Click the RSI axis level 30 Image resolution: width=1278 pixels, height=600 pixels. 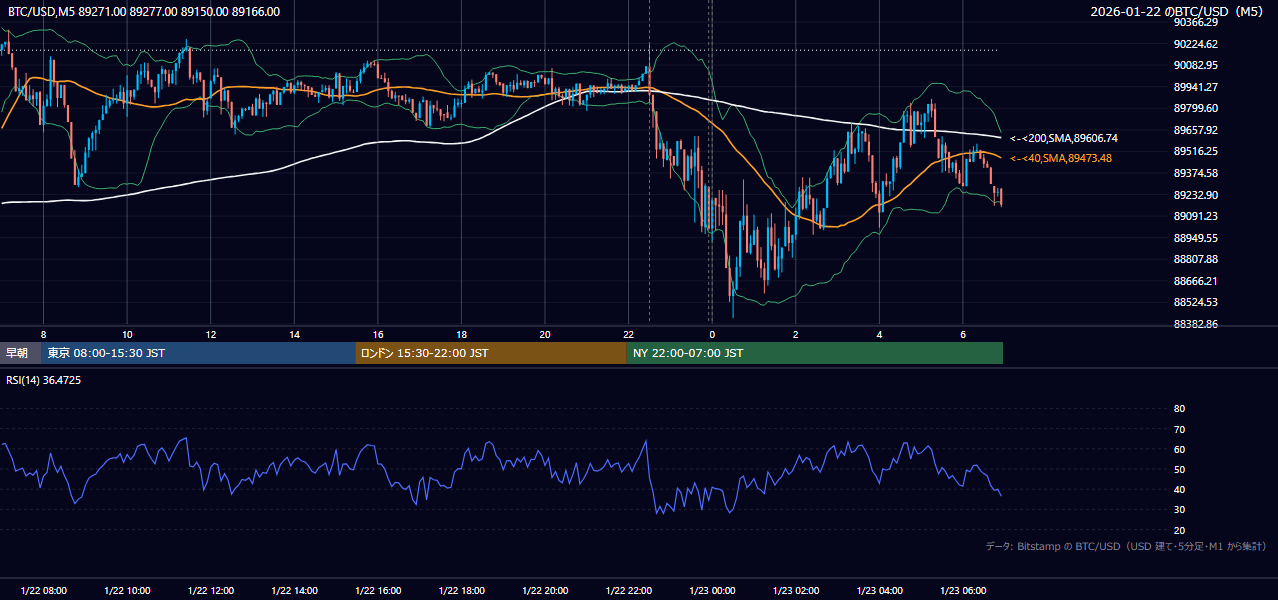point(1179,510)
